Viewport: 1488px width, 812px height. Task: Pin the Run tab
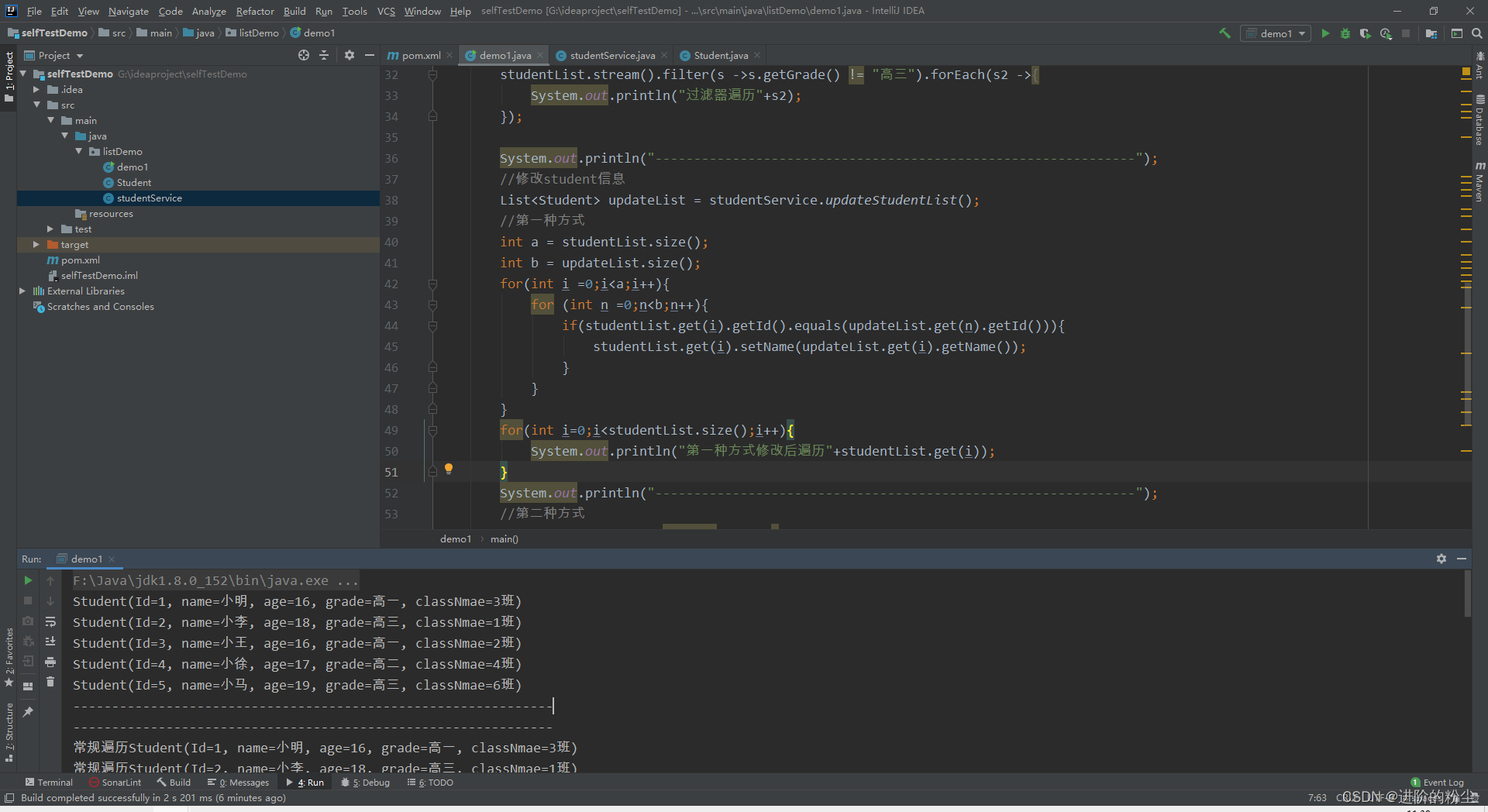click(28, 711)
